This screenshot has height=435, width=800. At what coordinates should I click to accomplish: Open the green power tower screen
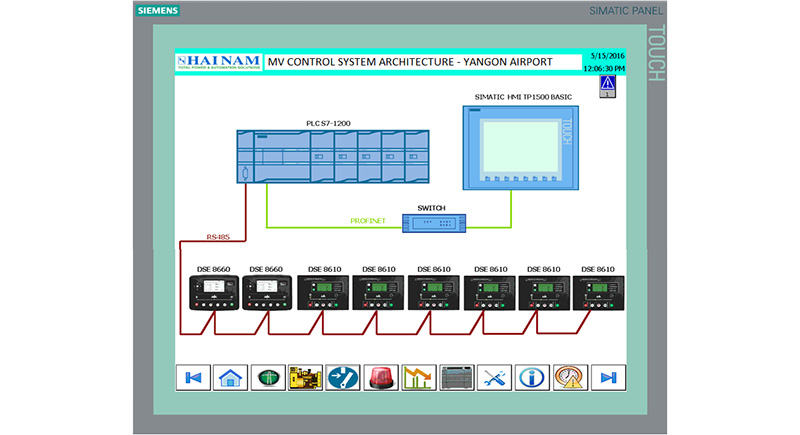point(268,377)
